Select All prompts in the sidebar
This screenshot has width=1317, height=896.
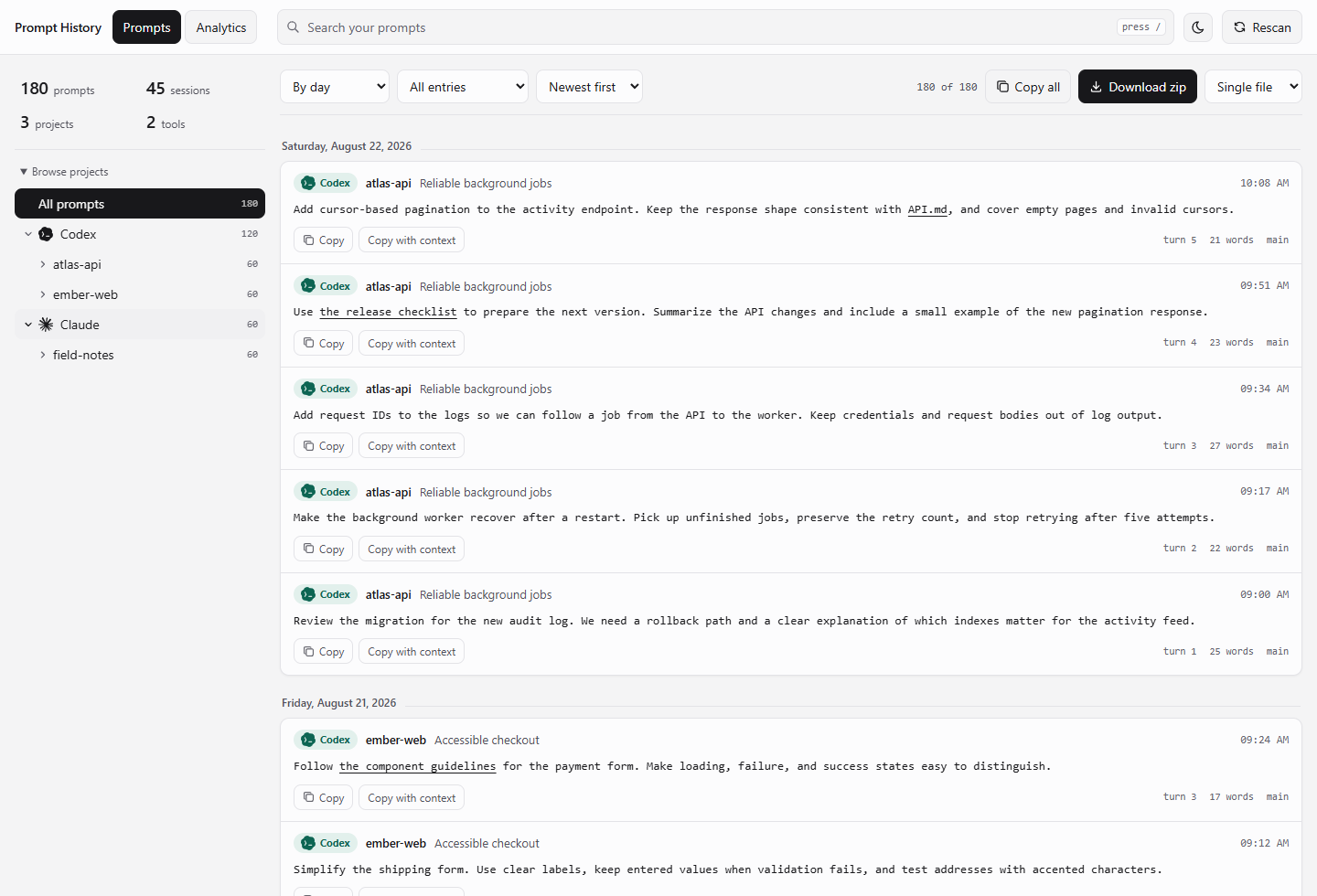pyautogui.click(x=140, y=204)
